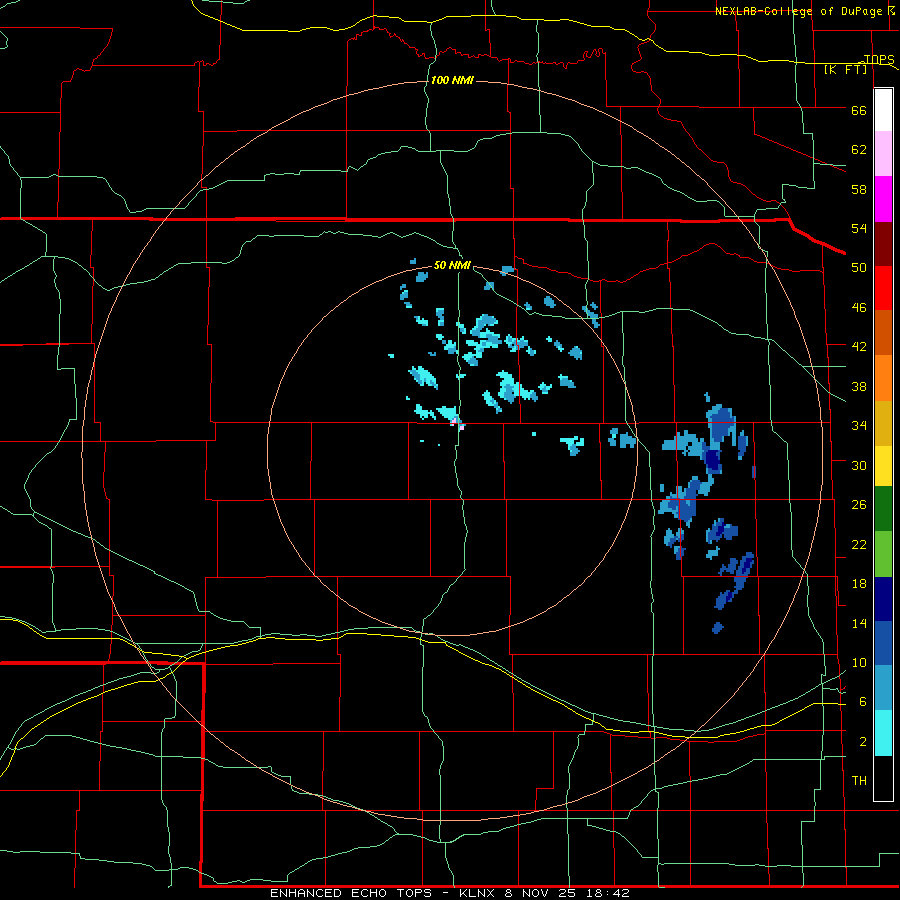Screen dimensions: 900x900
Task: Click the legend value 42
Action: pos(859,346)
